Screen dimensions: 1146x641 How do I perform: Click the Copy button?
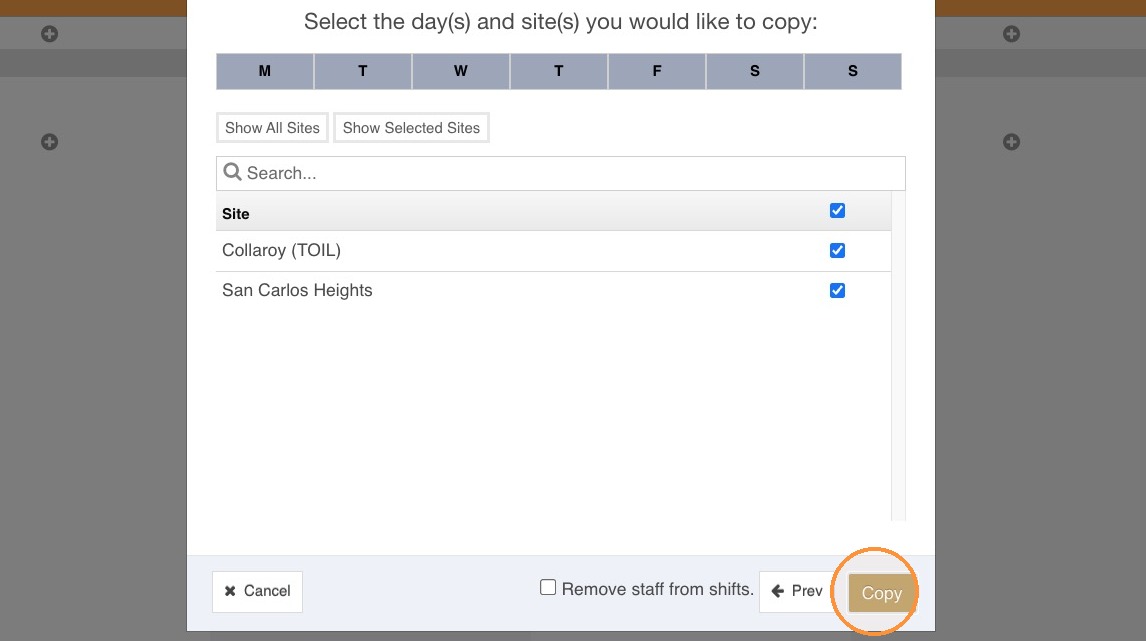pos(881,593)
